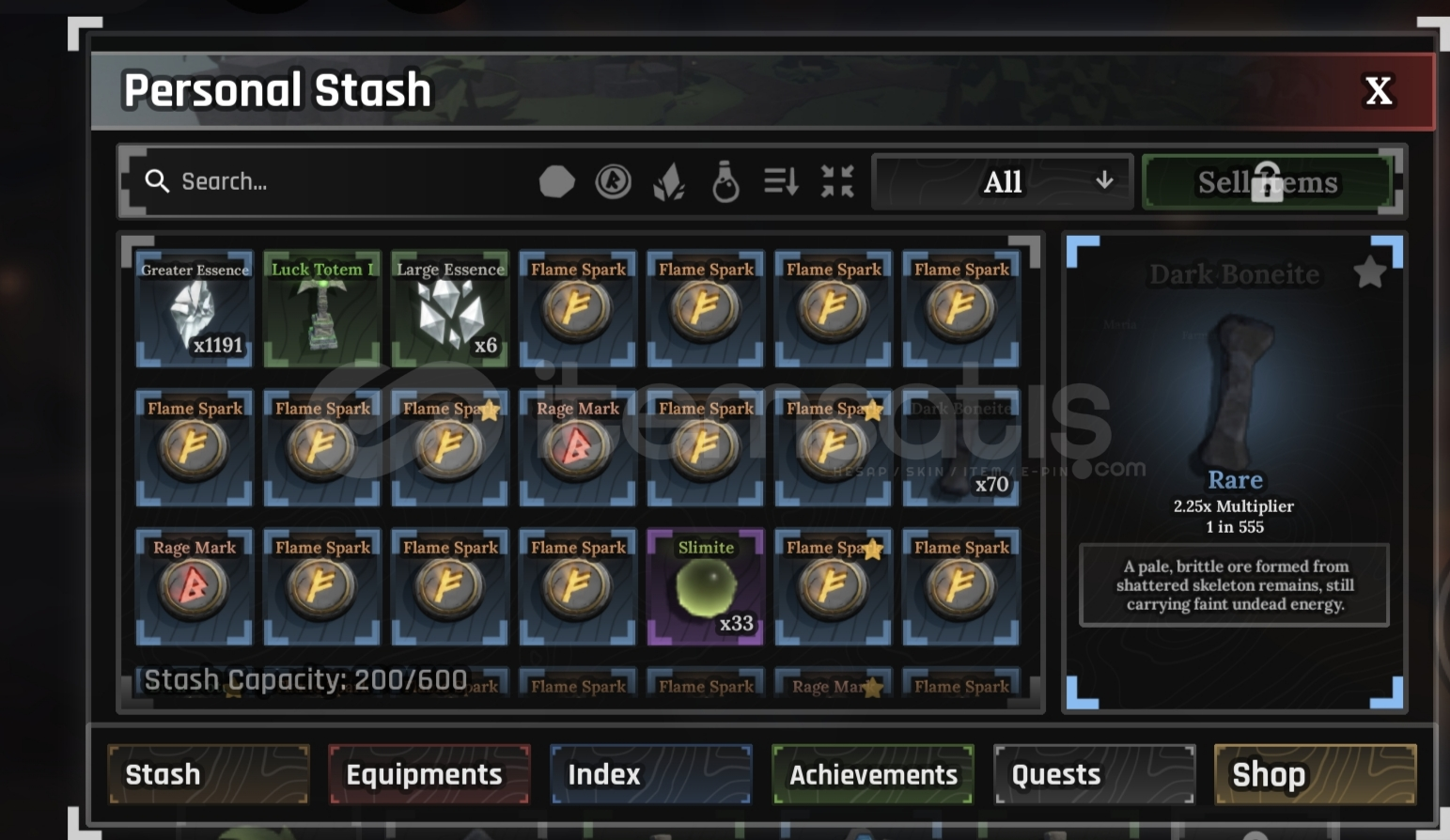Filter stash by essence crystal icon
This screenshot has width=1450, height=840.
coord(669,181)
